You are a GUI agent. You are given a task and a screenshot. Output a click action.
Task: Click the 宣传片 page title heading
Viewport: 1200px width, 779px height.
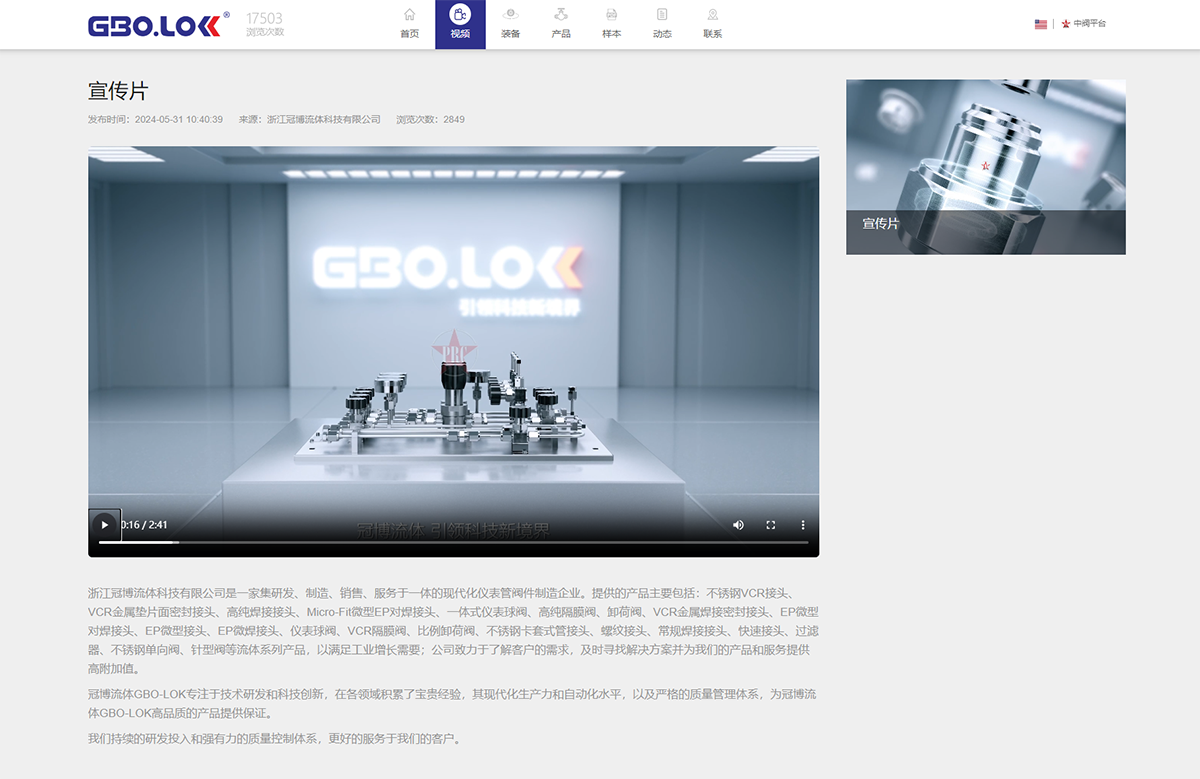[118, 91]
